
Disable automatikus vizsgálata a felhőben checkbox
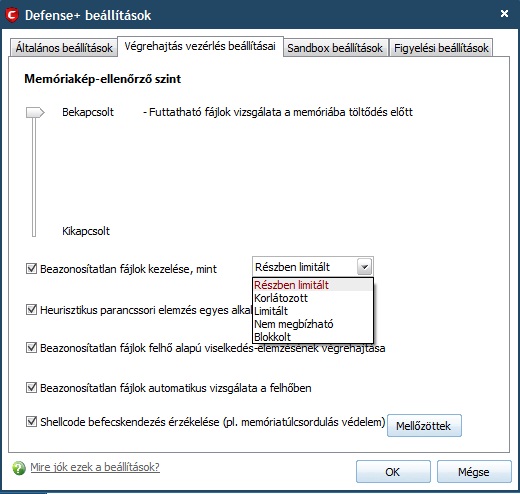tap(31, 387)
